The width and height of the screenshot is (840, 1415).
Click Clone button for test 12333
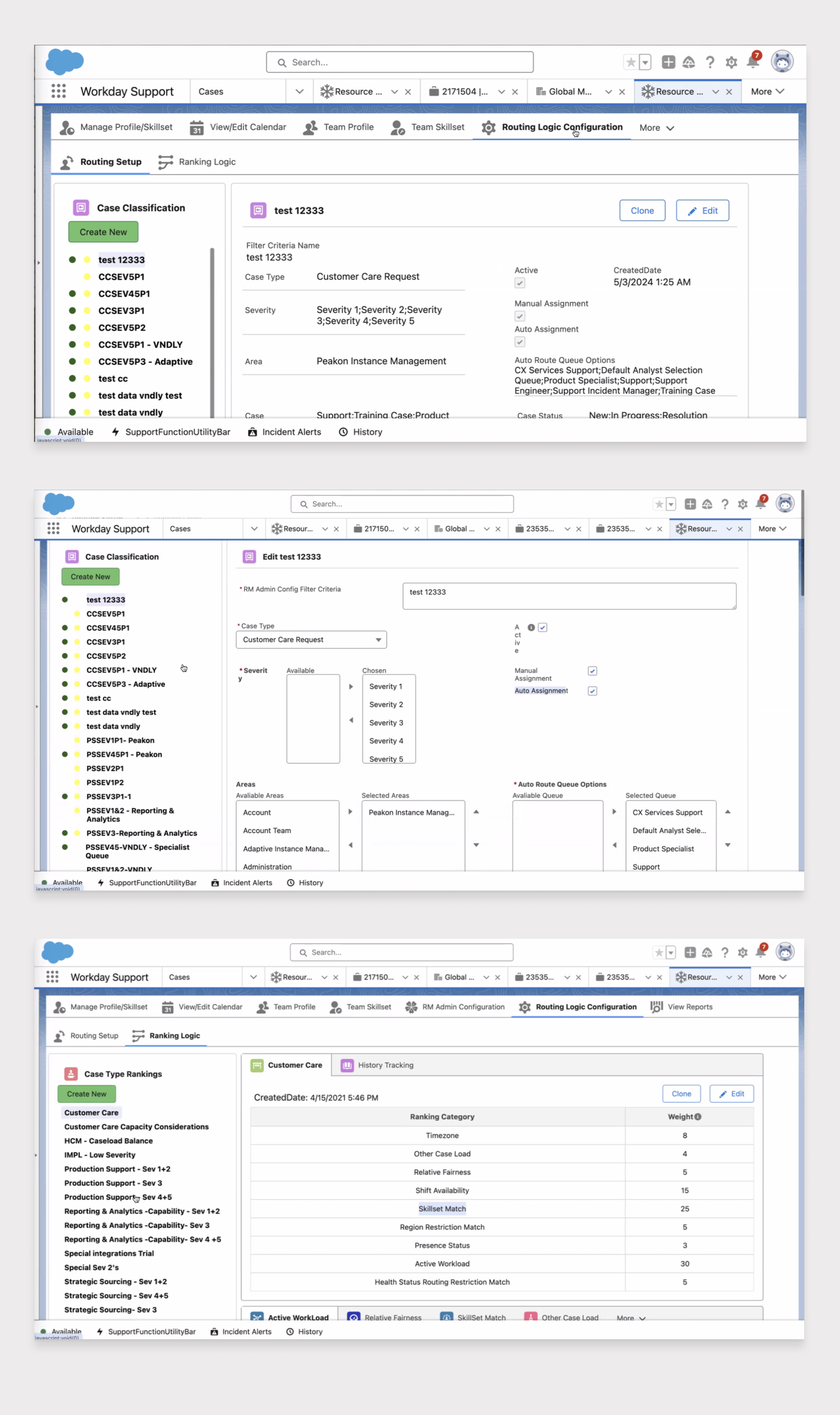point(642,211)
